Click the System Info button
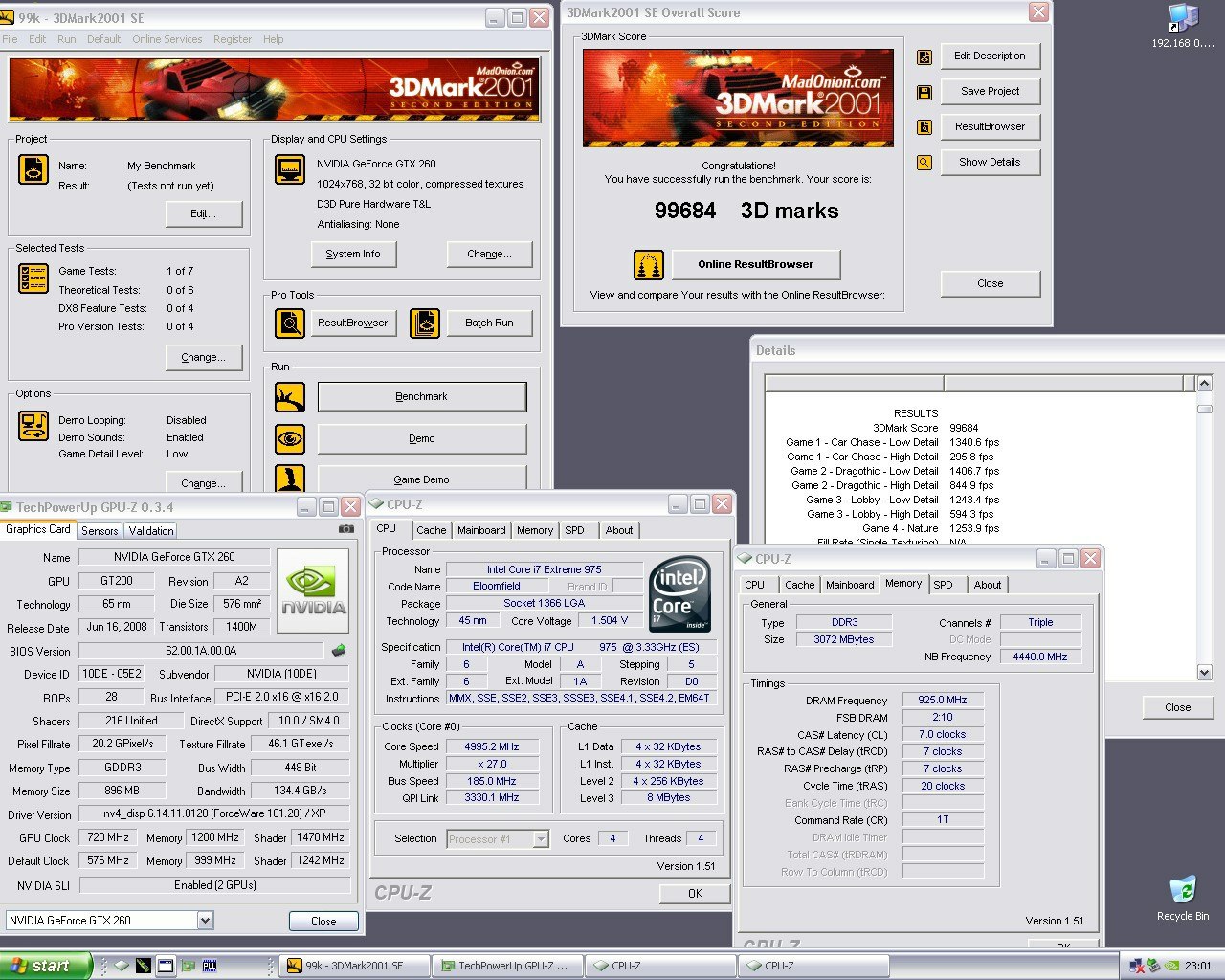 coord(353,254)
